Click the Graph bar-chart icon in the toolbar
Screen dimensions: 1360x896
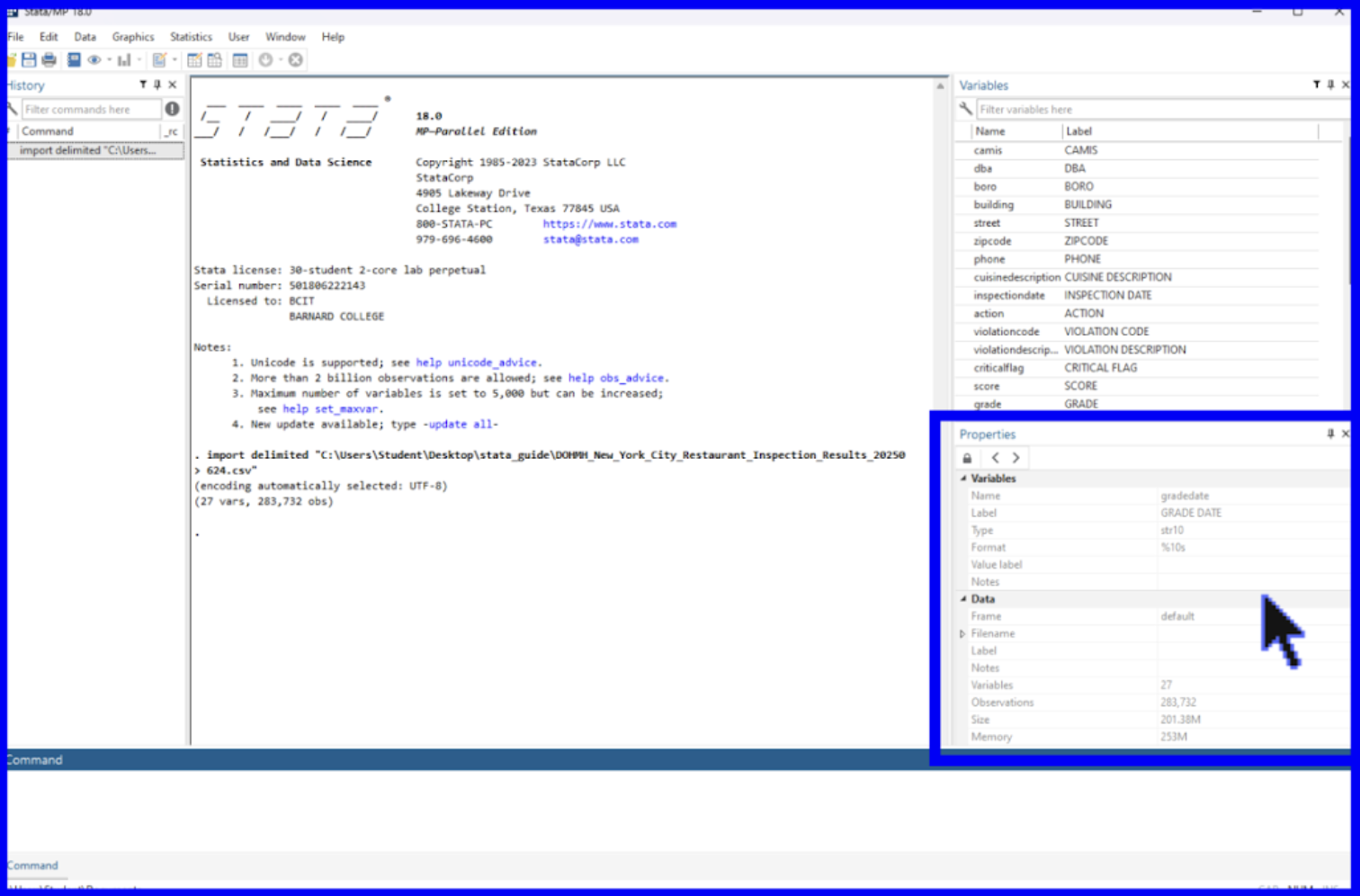point(124,60)
